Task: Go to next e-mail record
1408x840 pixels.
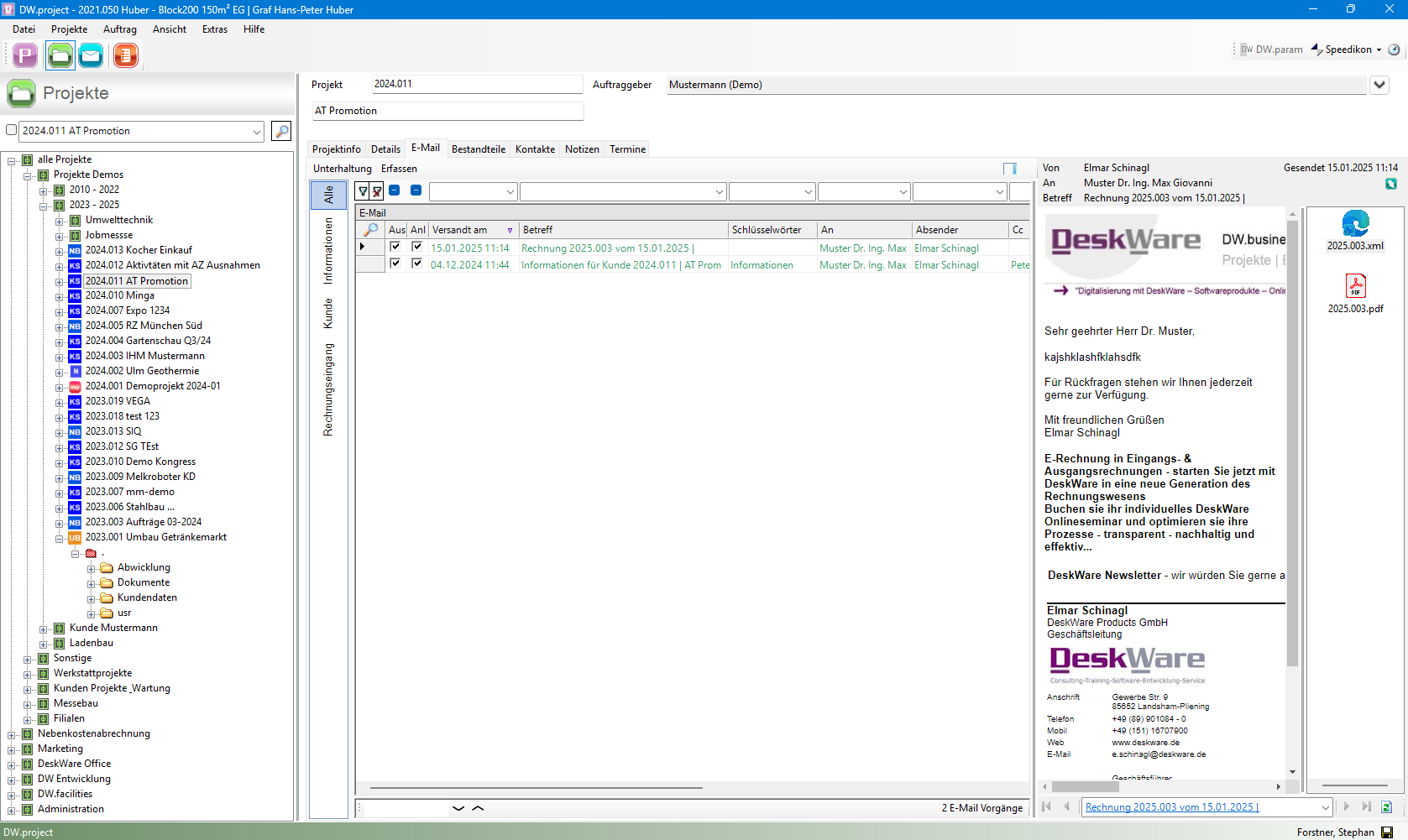Action: click(1346, 806)
